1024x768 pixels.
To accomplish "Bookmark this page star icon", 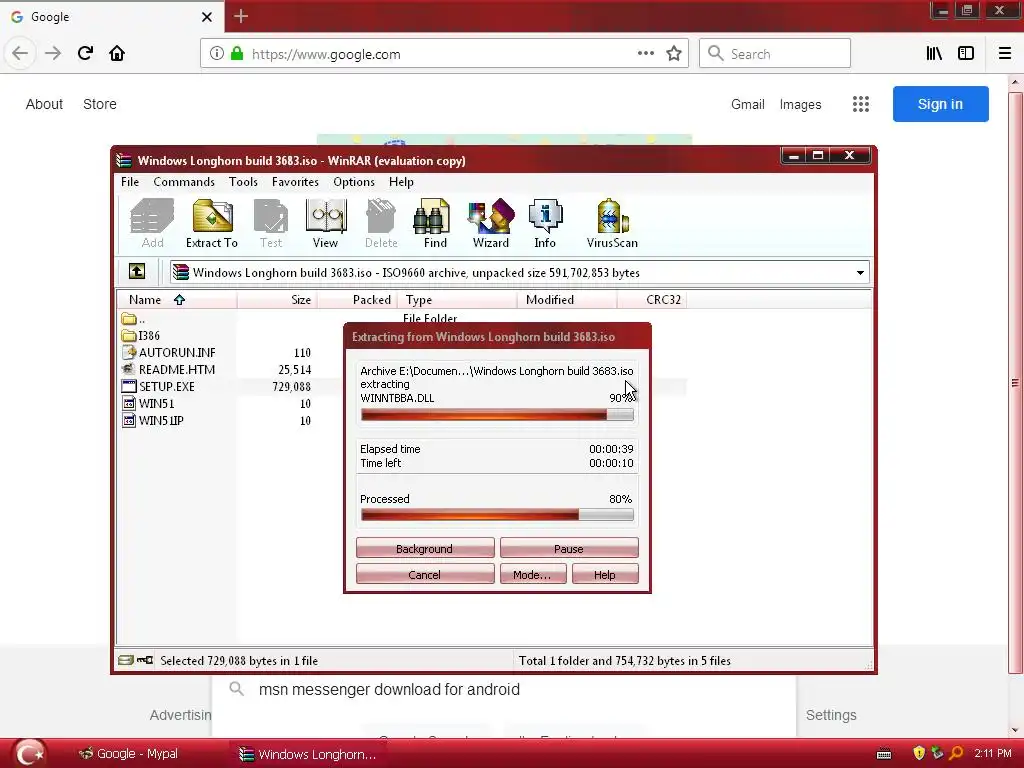I will pos(674,54).
